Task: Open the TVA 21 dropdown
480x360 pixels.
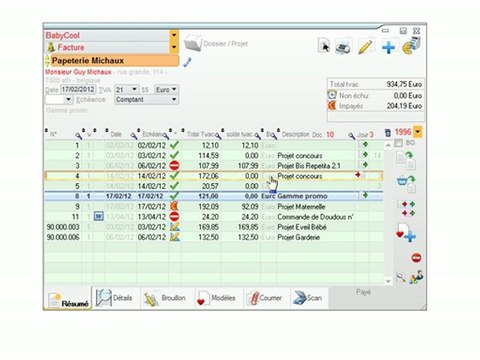Action: 134,89
